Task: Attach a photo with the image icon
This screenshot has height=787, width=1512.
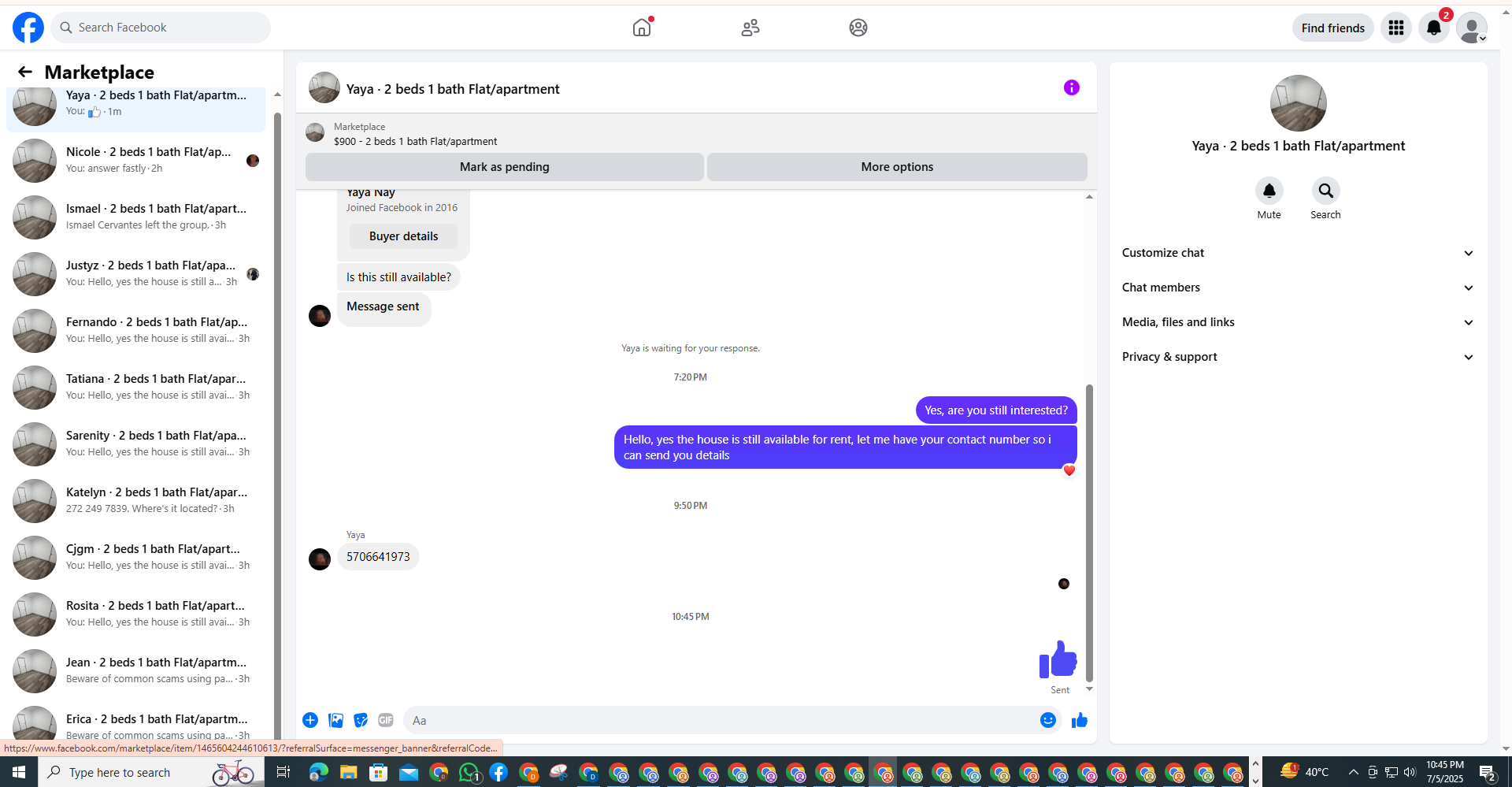Action: [335, 720]
